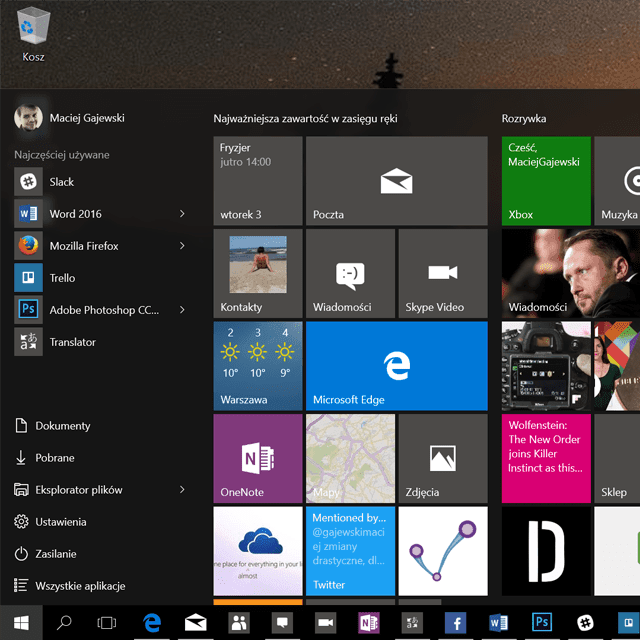Open People app on taskbar

[x=239, y=622]
